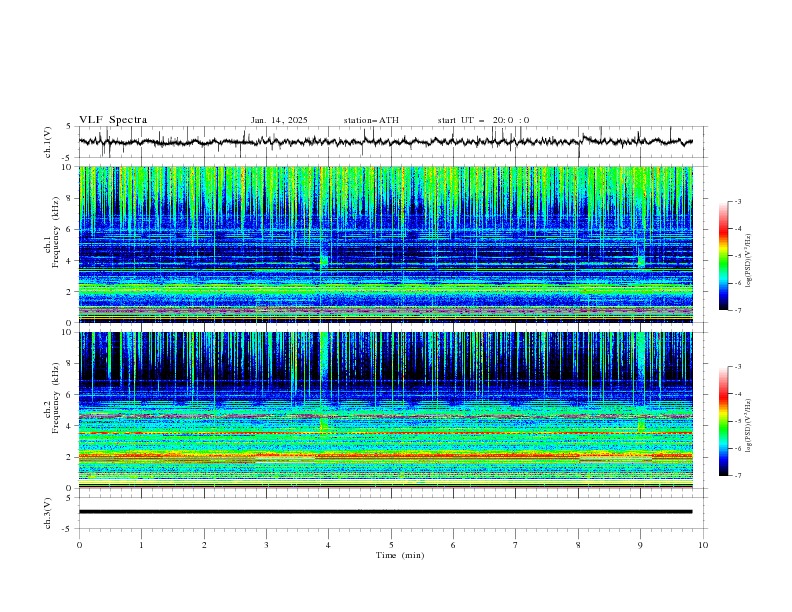This screenshot has height=612, width=792.
Task: Click time axis tick label 6
Action: (453, 545)
